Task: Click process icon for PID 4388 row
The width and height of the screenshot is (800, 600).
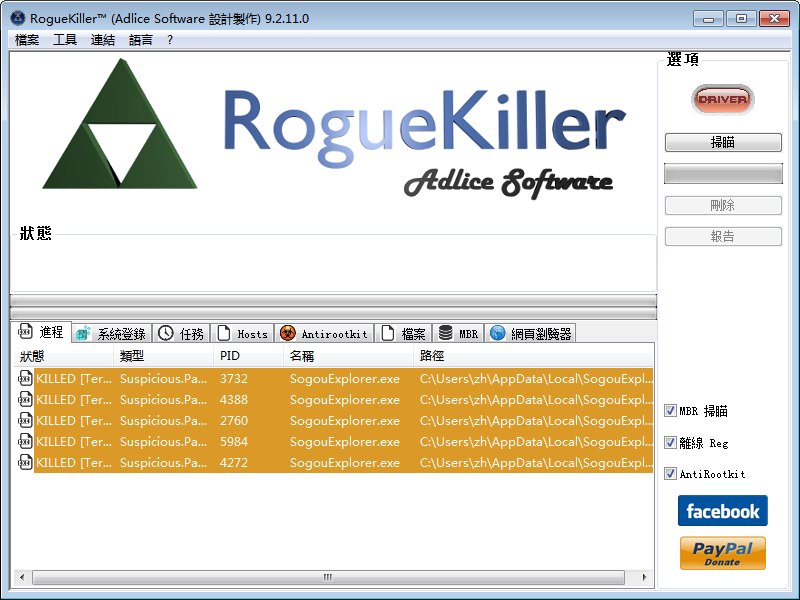Action: pos(25,399)
